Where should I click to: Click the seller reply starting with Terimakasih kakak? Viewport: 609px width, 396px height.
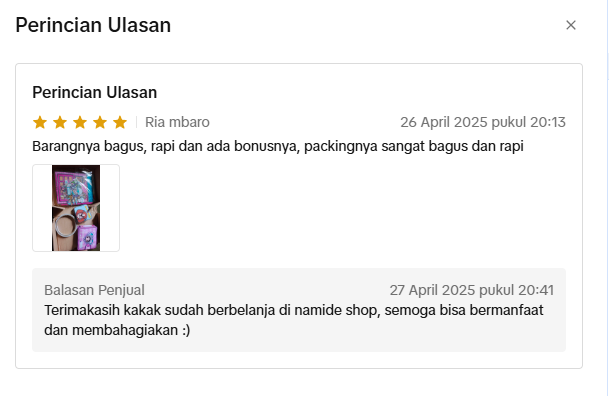(294, 320)
